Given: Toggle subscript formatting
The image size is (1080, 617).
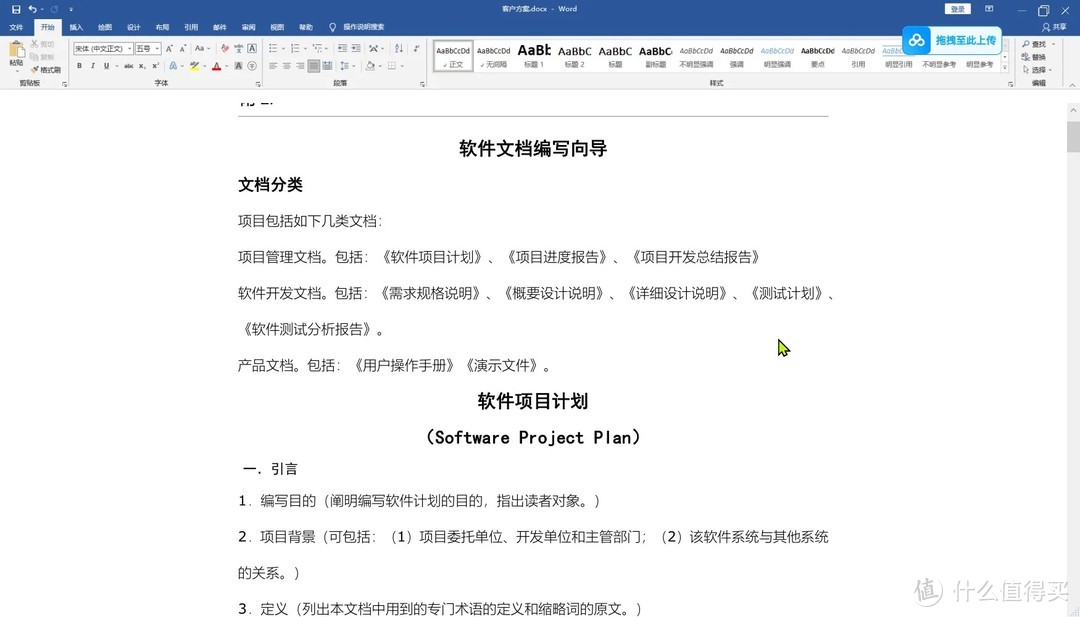Looking at the screenshot, I should (x=142, y=66).
